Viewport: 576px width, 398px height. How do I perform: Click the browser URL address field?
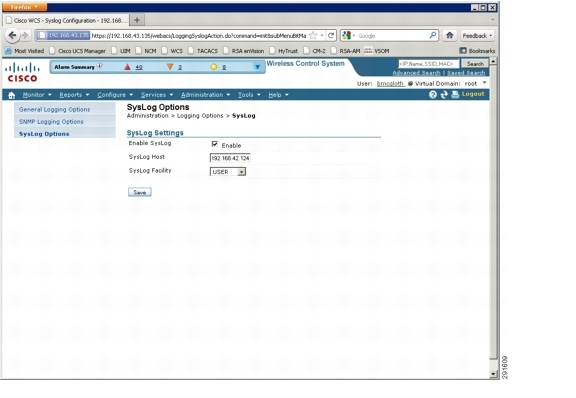[198, 35]
